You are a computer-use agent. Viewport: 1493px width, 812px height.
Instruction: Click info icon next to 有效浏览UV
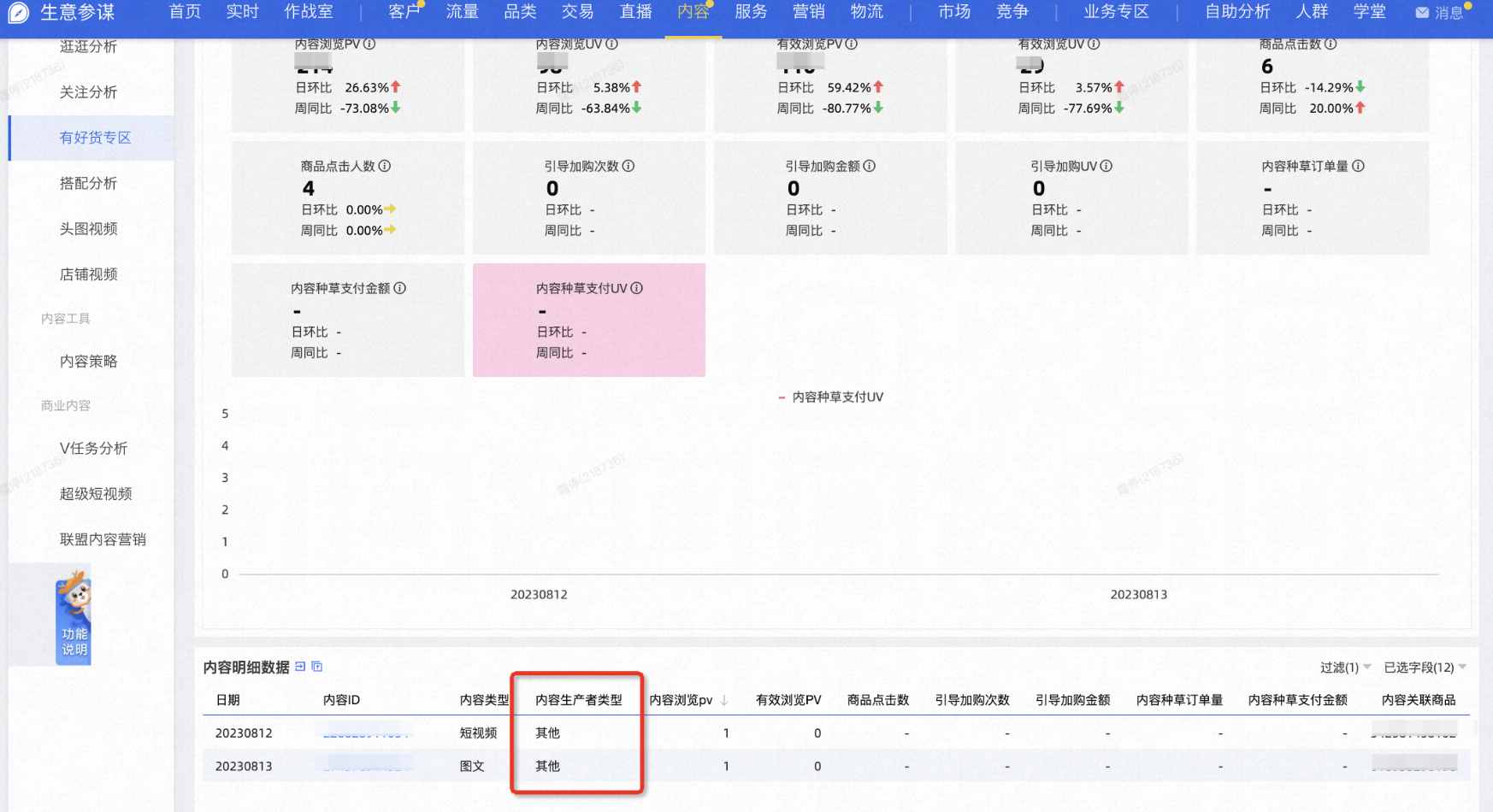tap(1094, 44)
